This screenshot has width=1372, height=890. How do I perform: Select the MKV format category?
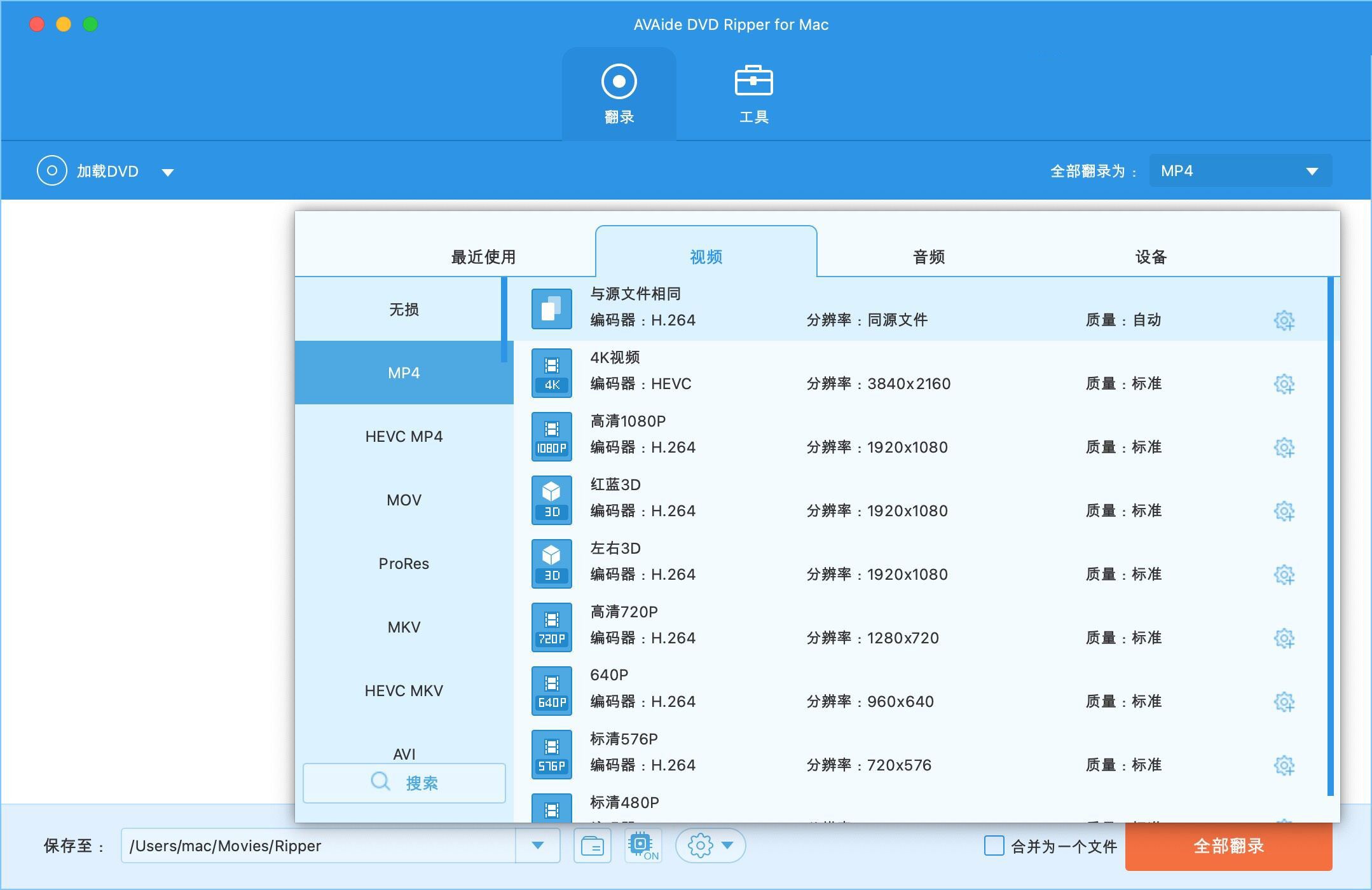point(404,627)
